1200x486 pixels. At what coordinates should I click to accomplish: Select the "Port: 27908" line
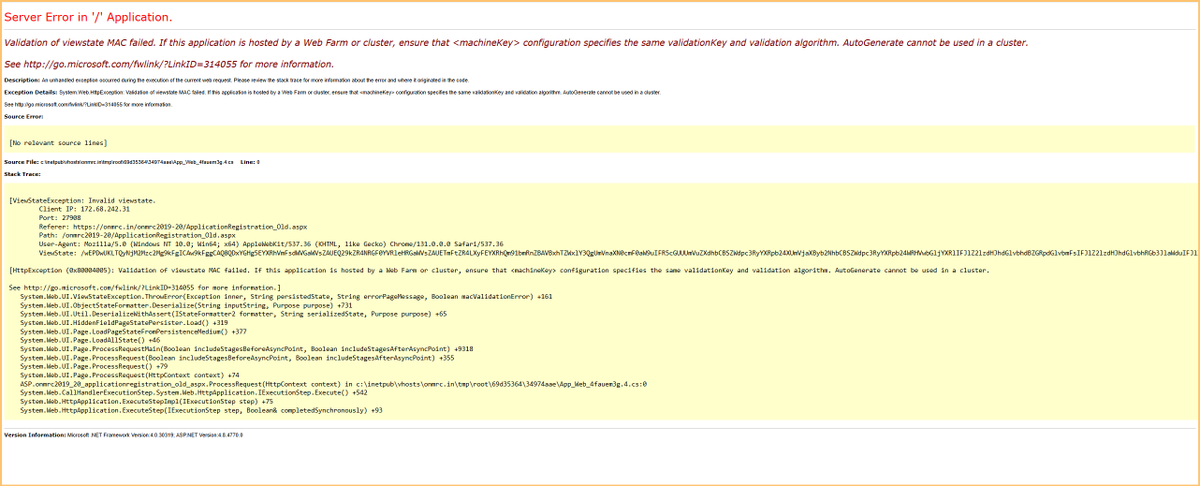tap(60, 217)
